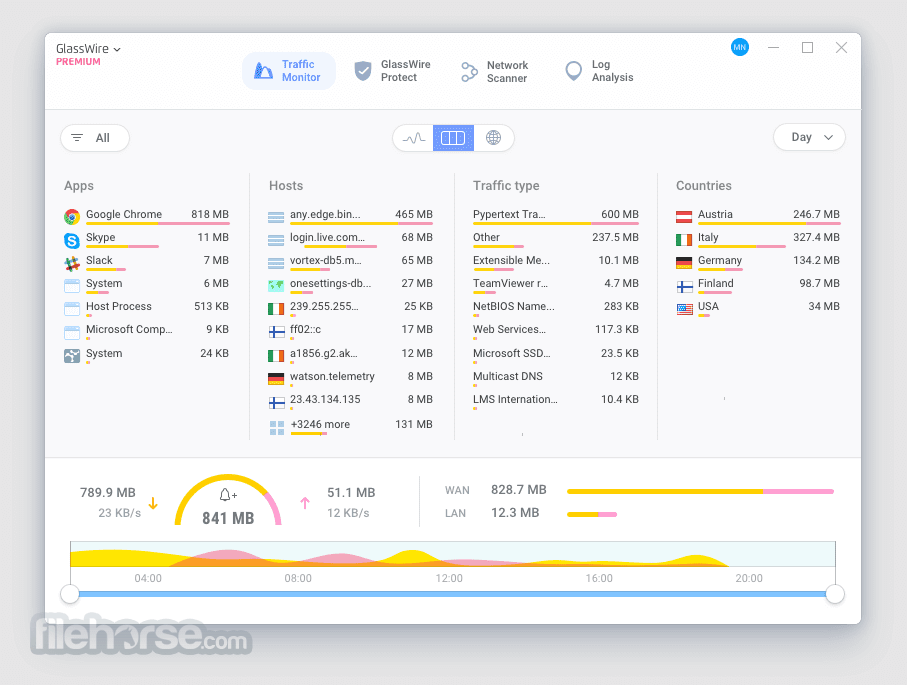Click the LAN usage bar
This screenshot has width=907, height=685.
coord(592,514)
